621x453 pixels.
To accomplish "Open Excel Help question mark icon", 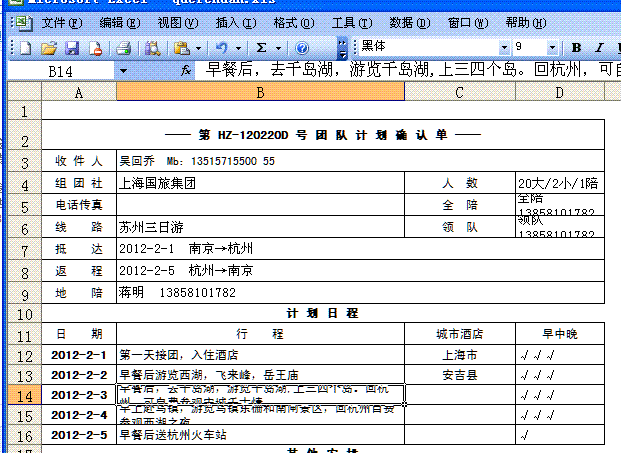I will tap(302, 48).
